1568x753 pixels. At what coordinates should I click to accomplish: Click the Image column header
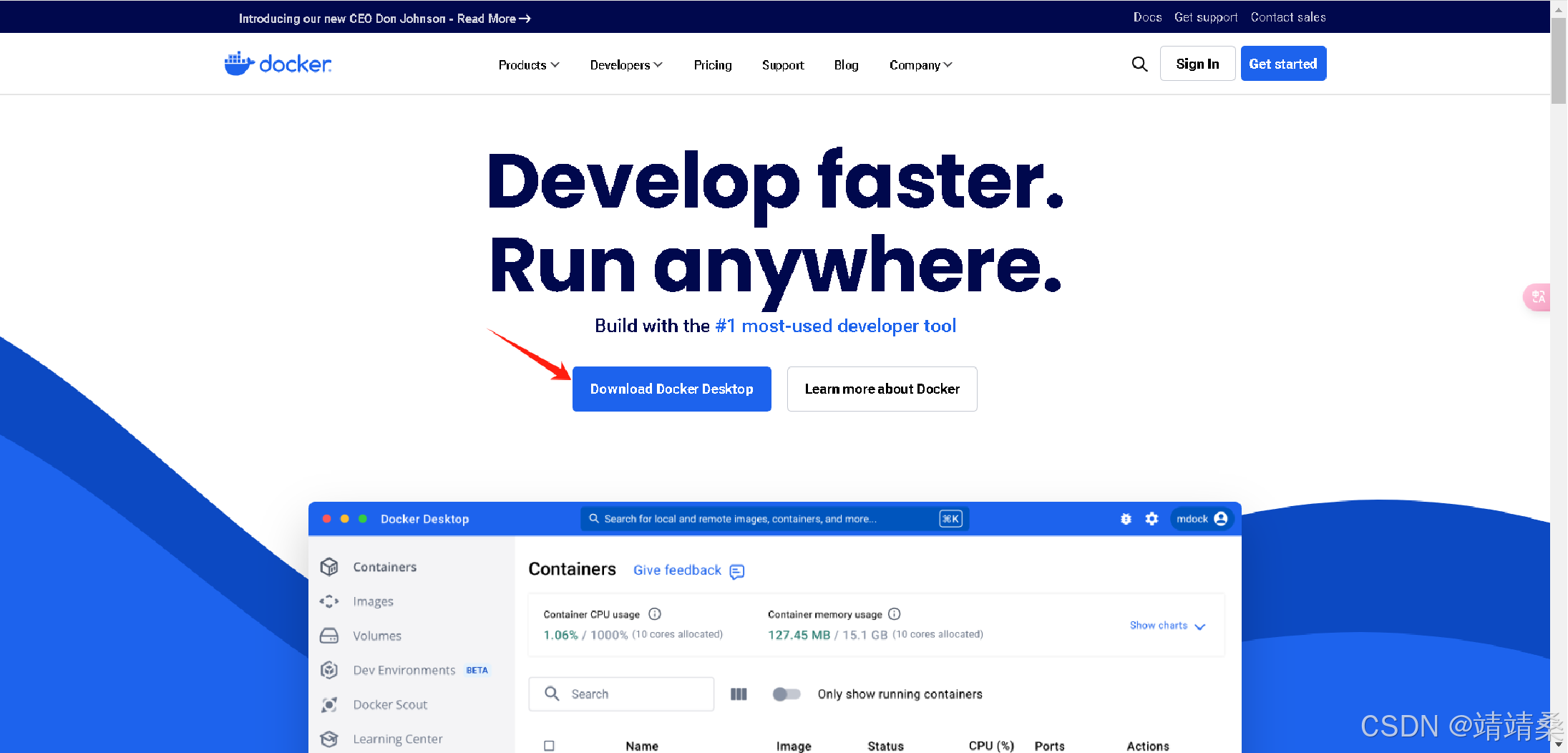[794, 746]
